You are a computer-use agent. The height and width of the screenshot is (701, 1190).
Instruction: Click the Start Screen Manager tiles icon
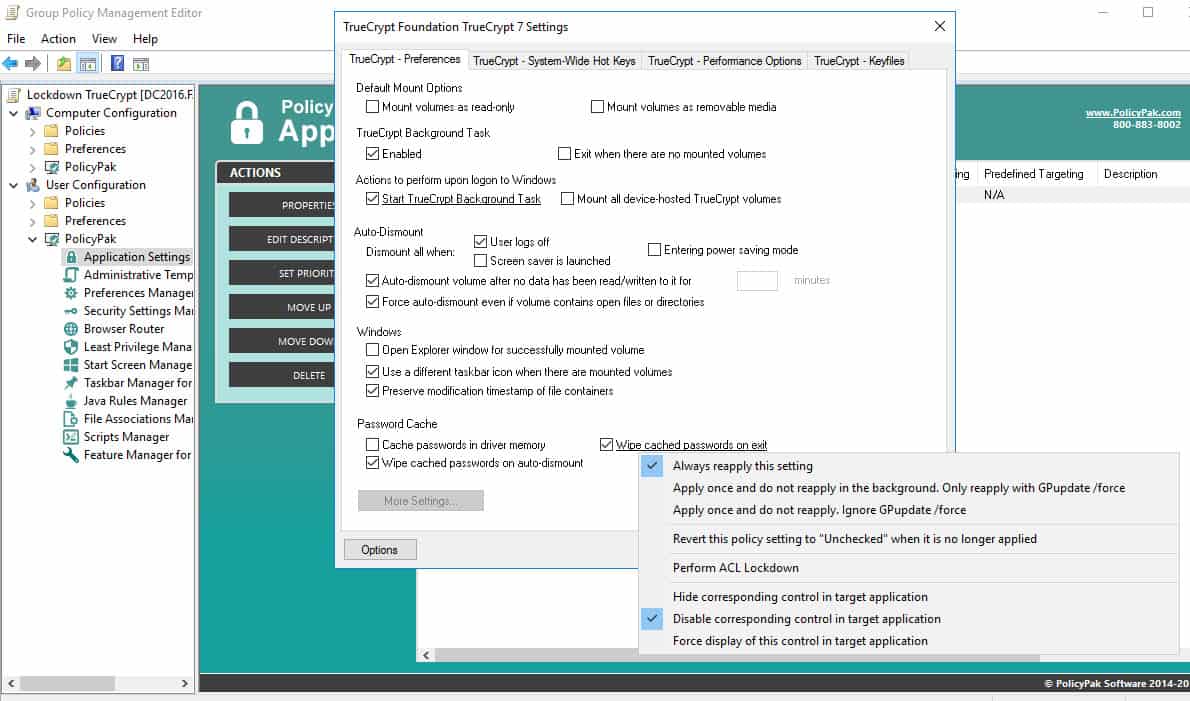[x=71, y=365]
